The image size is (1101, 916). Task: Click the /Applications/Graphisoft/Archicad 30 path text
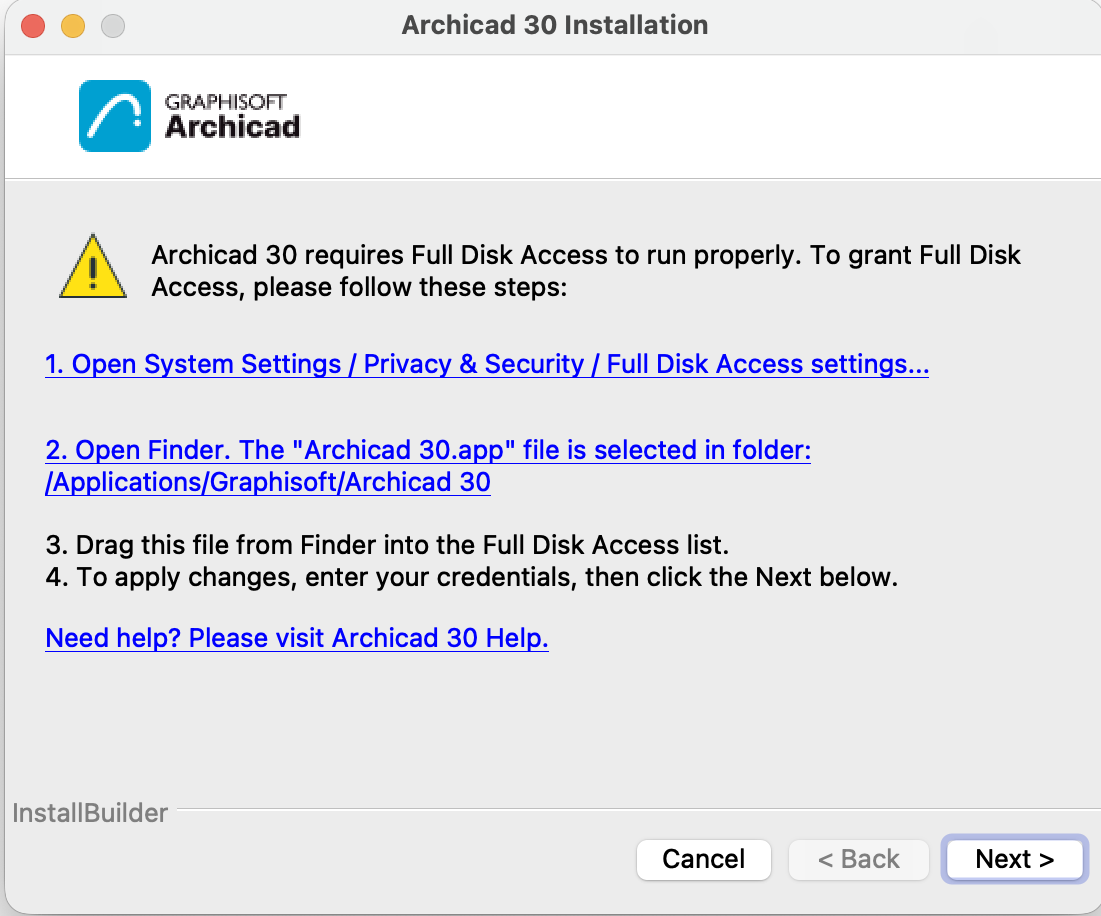click(x=268, y=482)
